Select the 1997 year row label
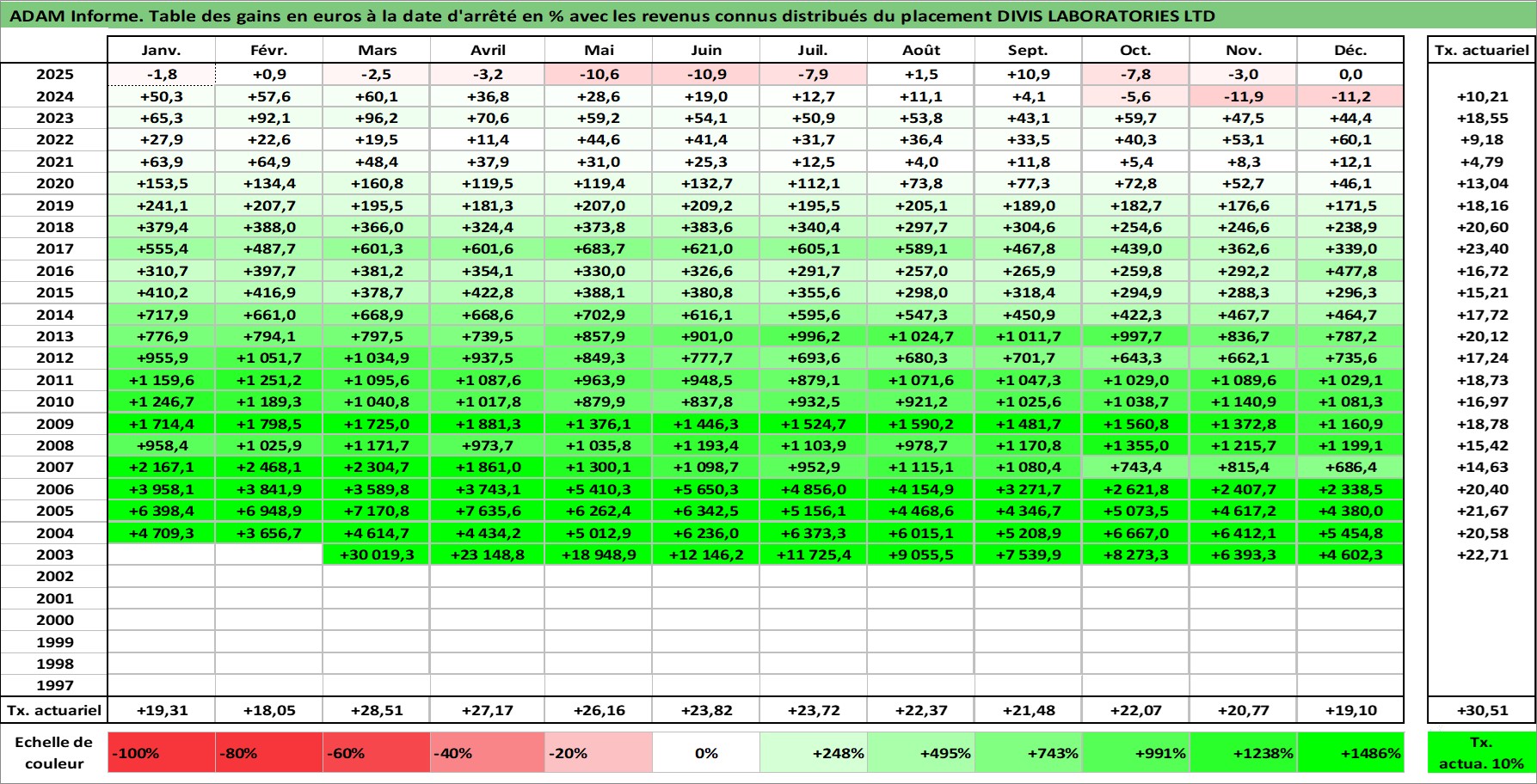Viewport: 1537px width, 784px height. click(54, 685)
